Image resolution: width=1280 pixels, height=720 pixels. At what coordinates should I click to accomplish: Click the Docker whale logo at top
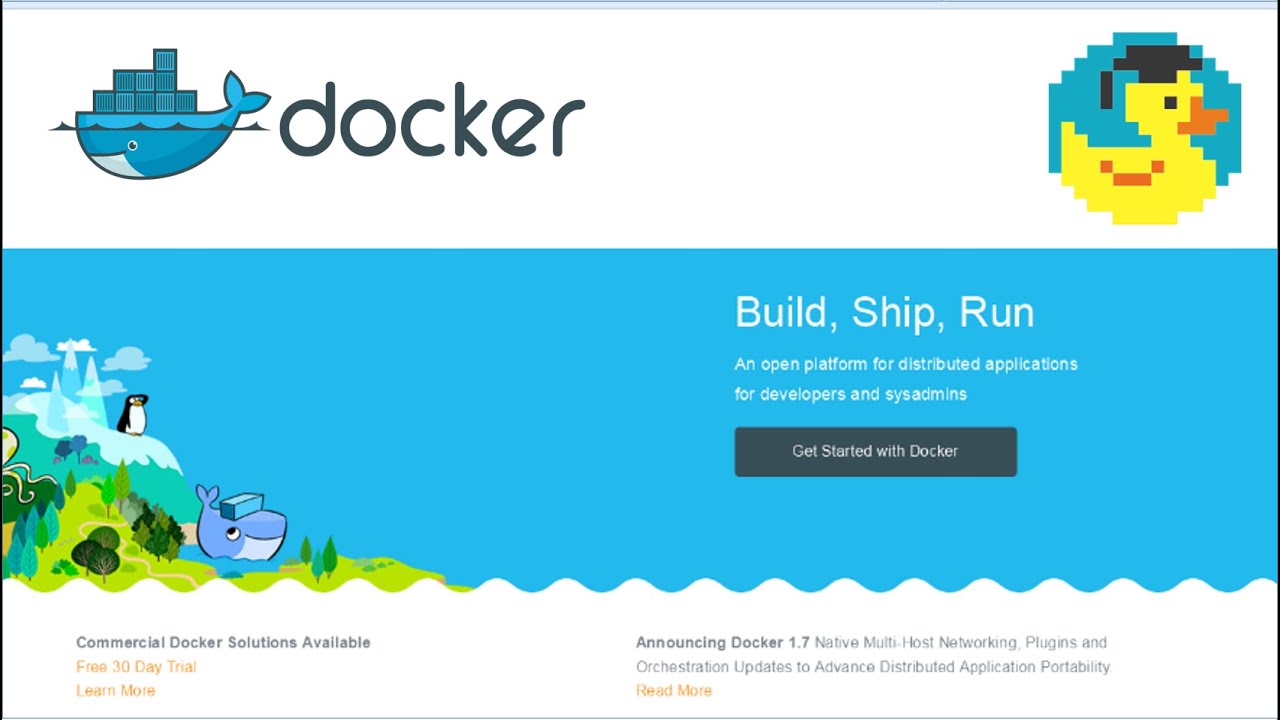pos(160,114)
